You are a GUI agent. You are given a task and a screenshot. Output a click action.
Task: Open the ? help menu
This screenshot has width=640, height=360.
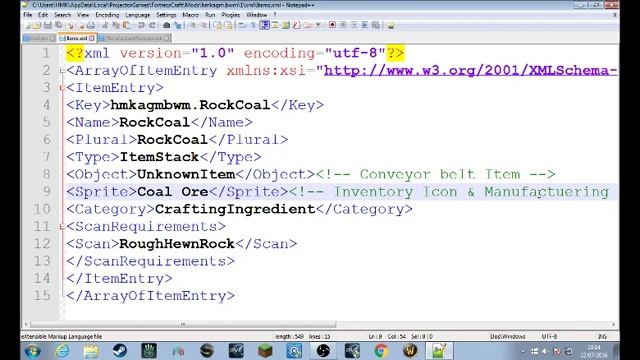pos(275,15)
